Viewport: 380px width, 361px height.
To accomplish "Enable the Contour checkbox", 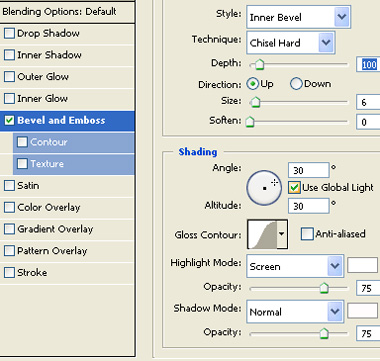I will 22,142.
